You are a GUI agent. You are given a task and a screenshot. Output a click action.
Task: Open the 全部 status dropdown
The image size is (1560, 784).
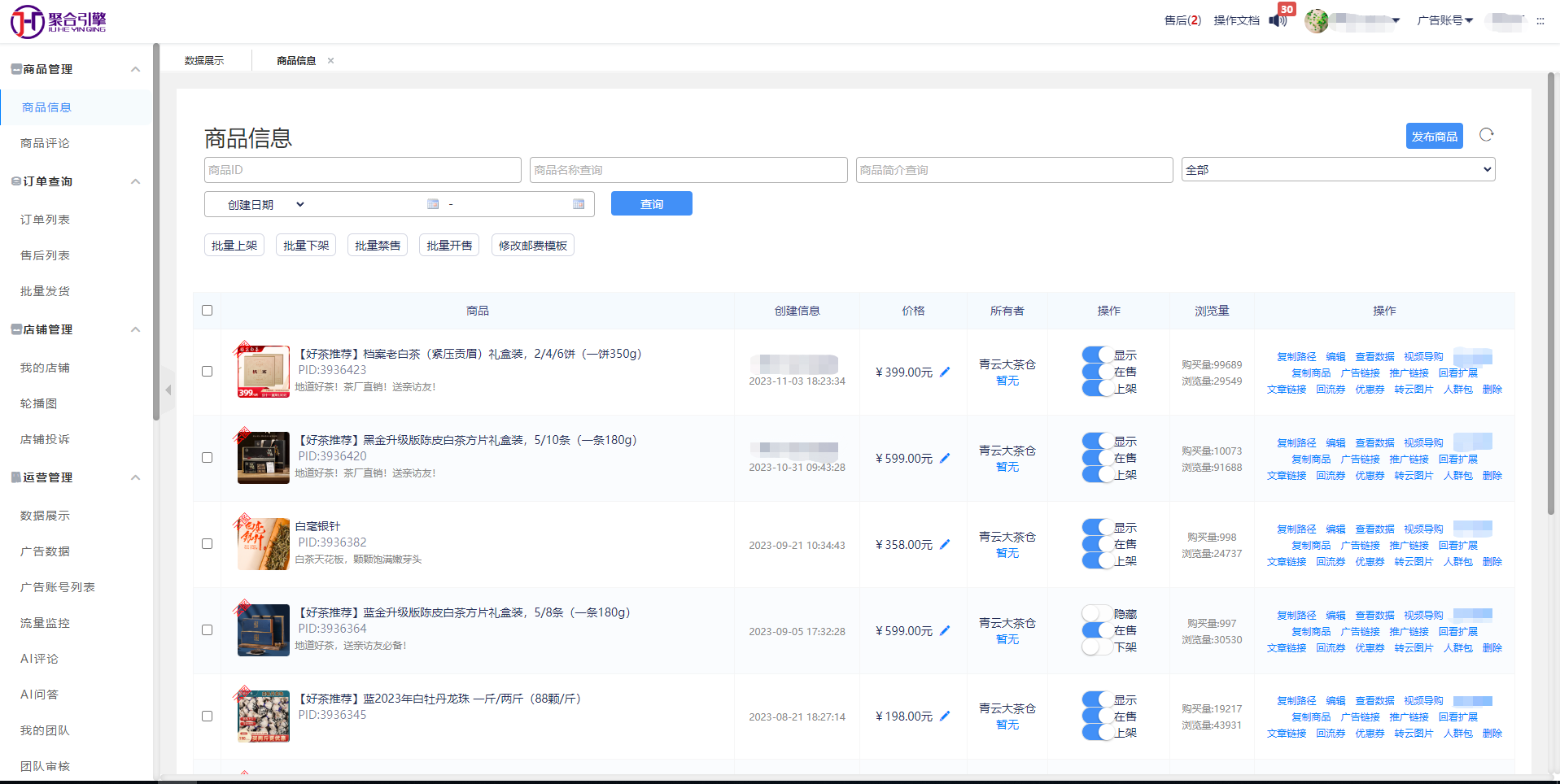pyautogui.click(x=1337, y=170)
